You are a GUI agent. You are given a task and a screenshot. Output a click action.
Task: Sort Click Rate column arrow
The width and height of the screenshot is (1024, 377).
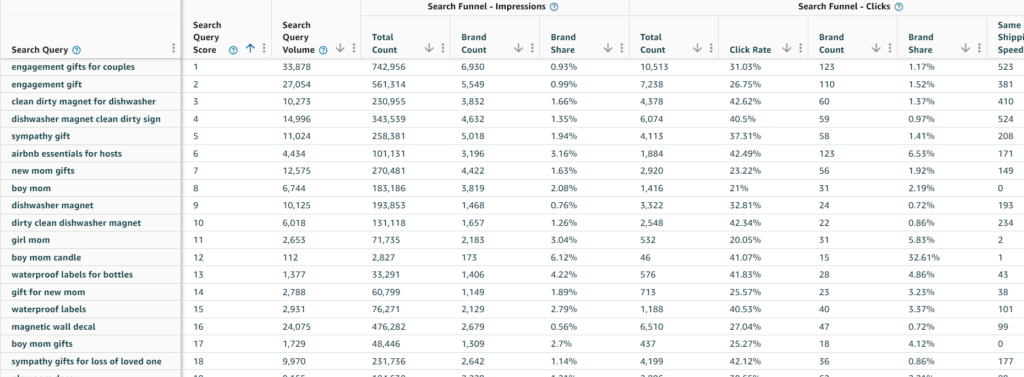point(787,48)
